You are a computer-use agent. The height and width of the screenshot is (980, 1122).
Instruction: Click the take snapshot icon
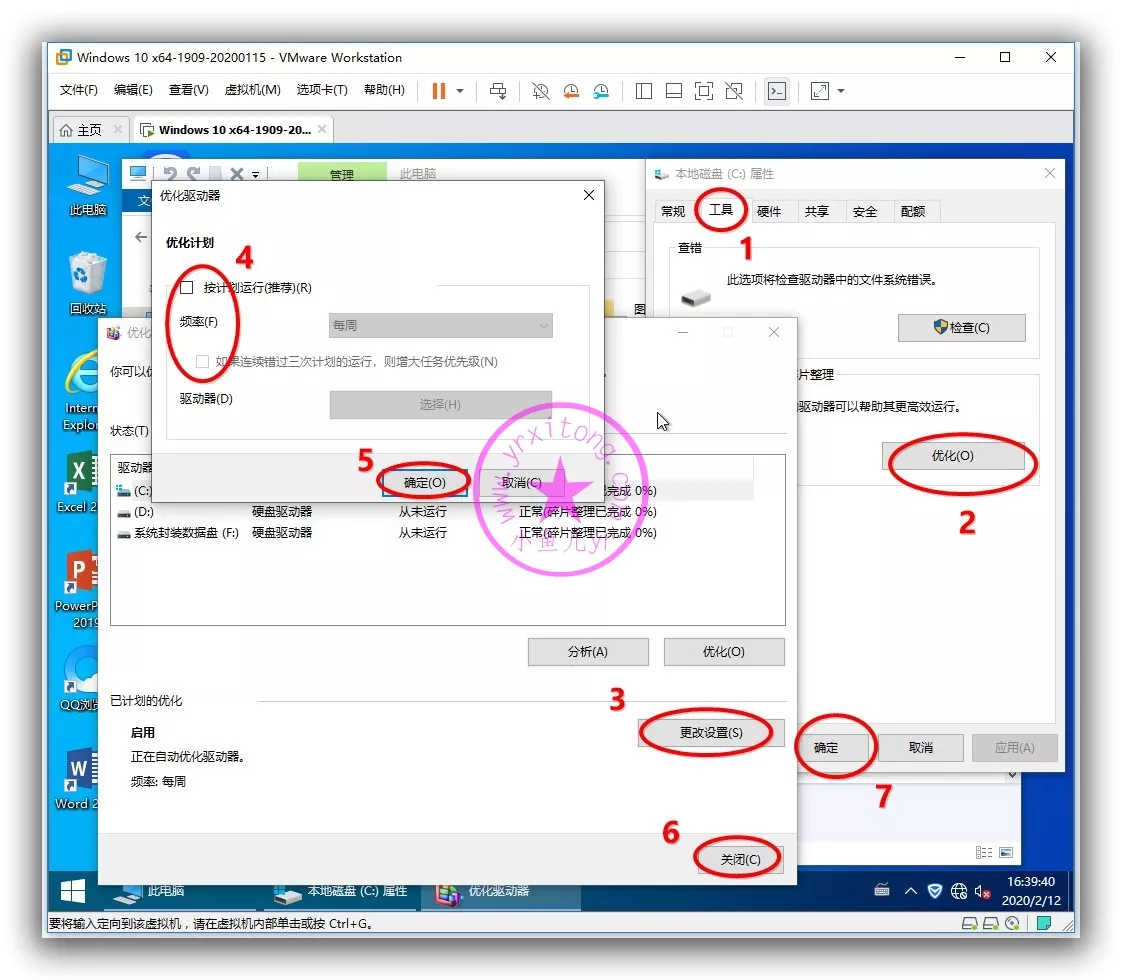[x=540, y=91]
